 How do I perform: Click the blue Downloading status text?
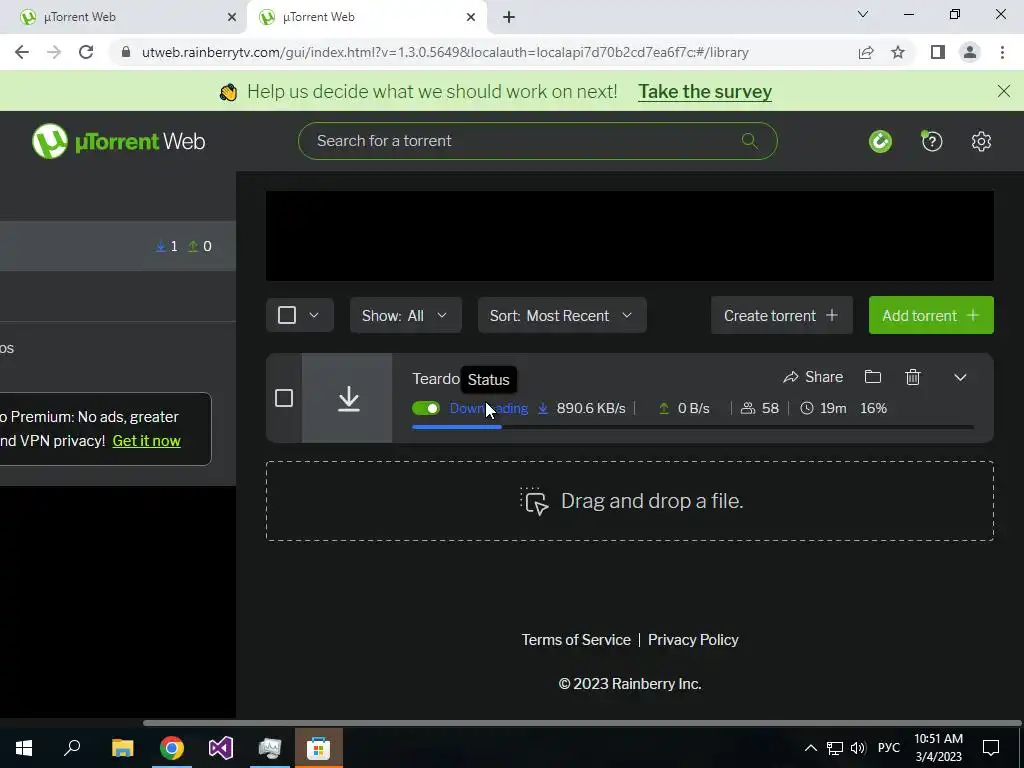[x=488, y=408]
